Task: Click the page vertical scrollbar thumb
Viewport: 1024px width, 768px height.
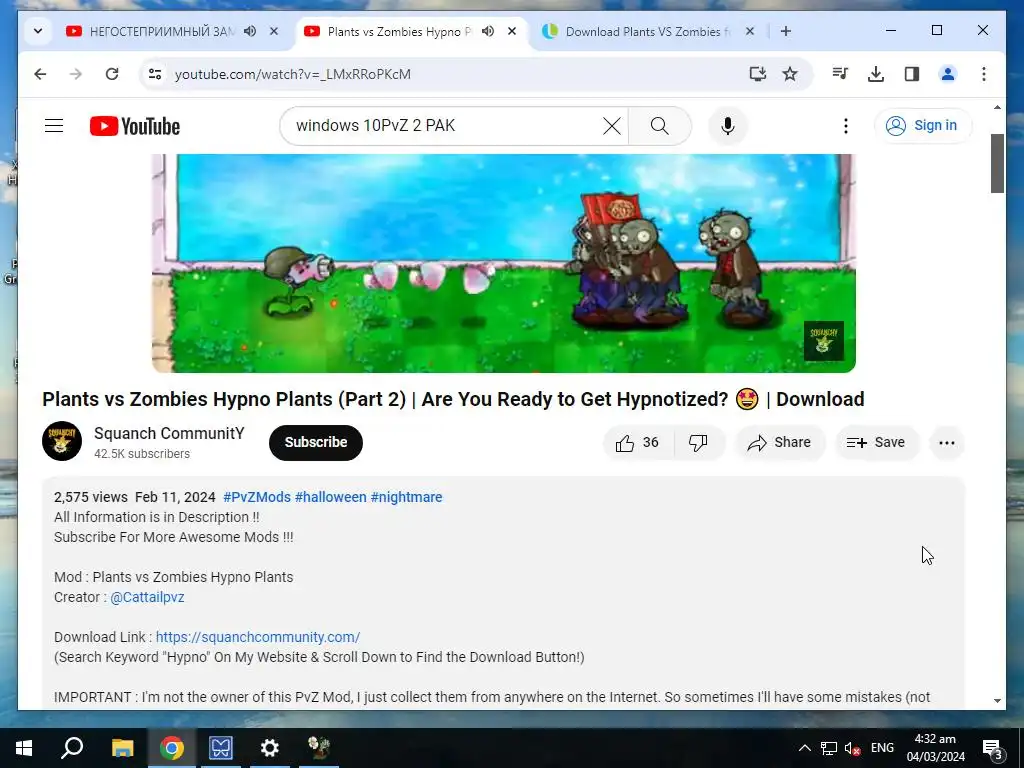Action: [x=997, y=163]
